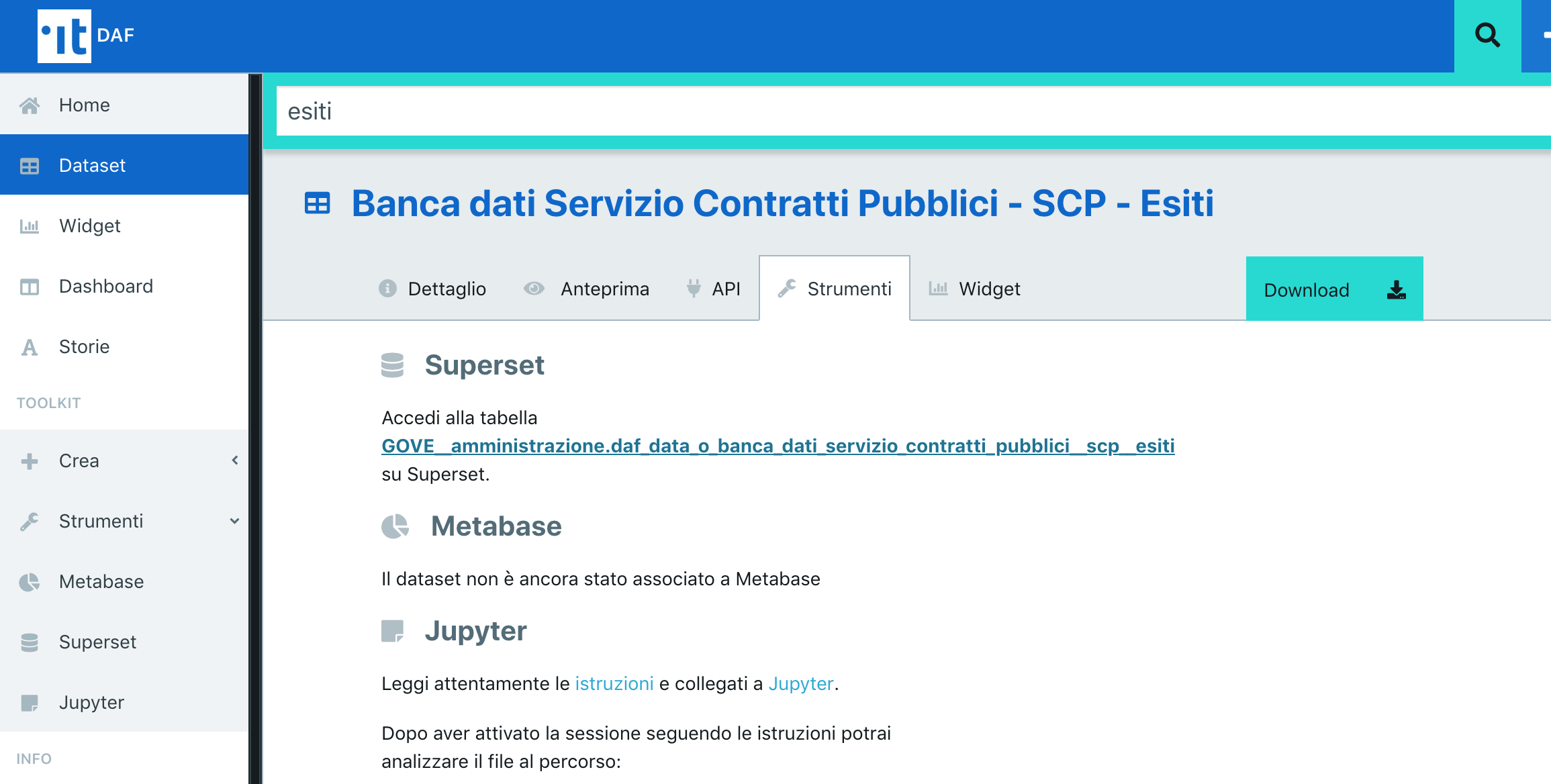
Task: Click the Superset database icon in sidebar
Action: [x=30, y=642]
